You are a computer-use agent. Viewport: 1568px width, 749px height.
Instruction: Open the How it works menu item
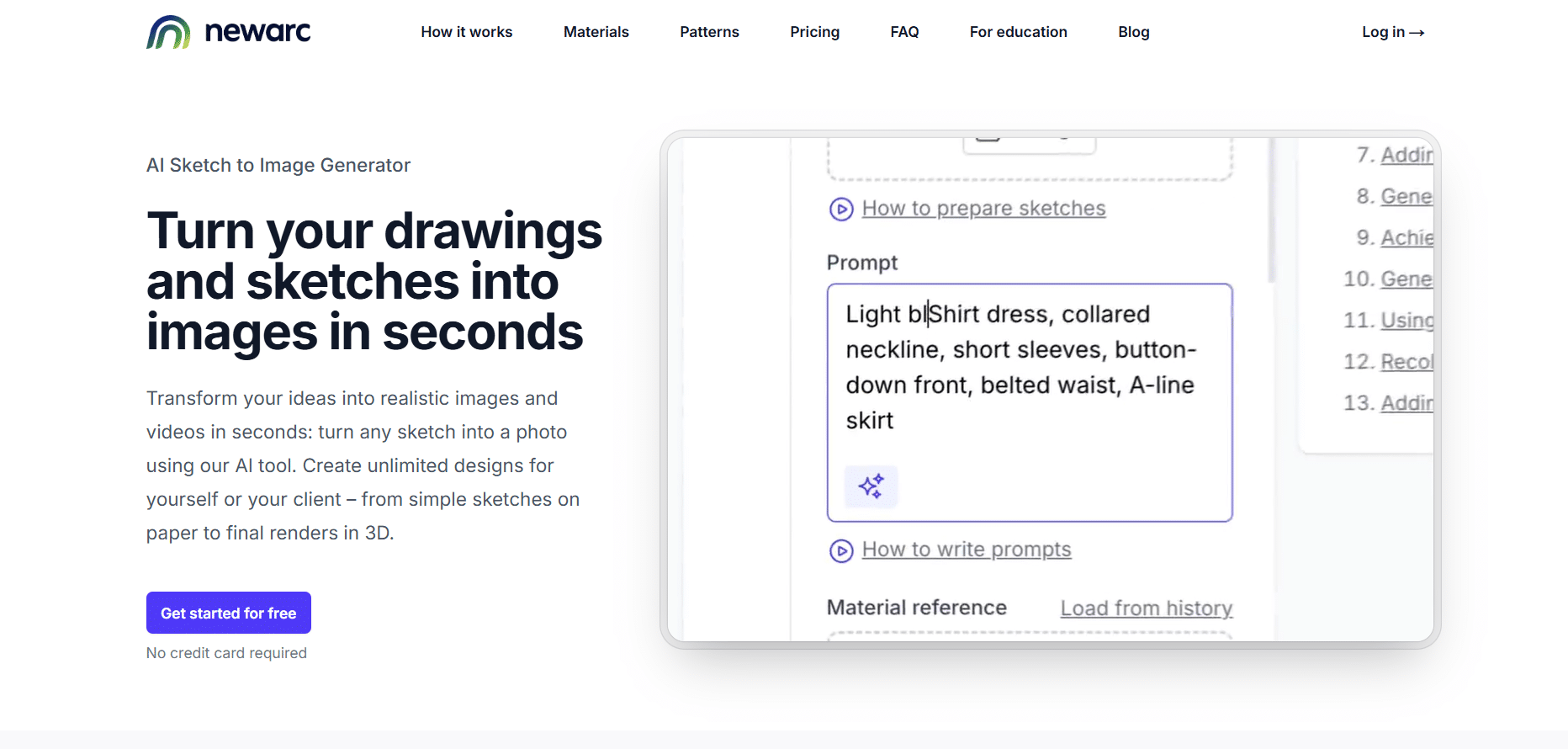pos(467,32)
